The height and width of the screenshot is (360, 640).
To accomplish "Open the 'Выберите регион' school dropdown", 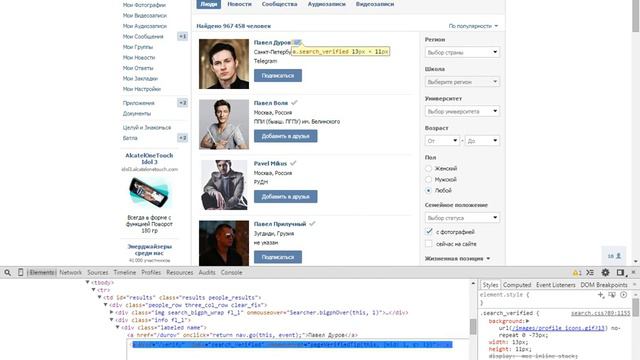I will [x=462, y=82].
